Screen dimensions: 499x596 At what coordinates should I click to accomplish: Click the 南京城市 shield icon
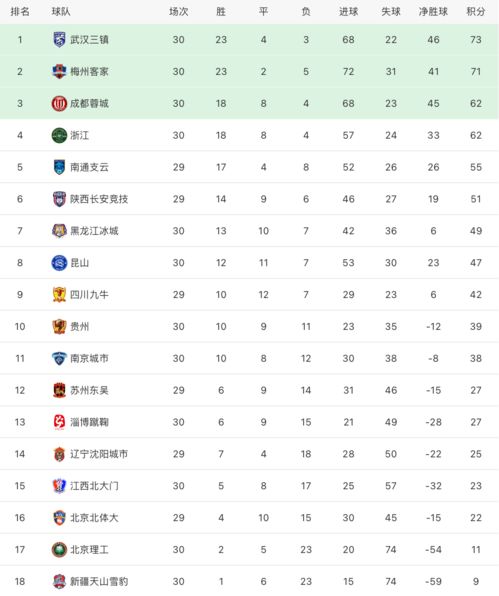point(59,358)
